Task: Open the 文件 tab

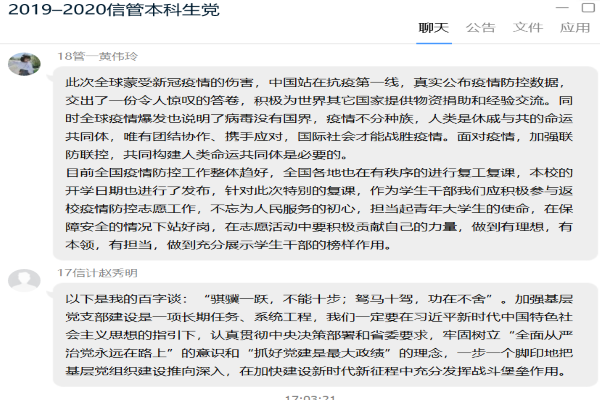Action: [x=528, y=28]
